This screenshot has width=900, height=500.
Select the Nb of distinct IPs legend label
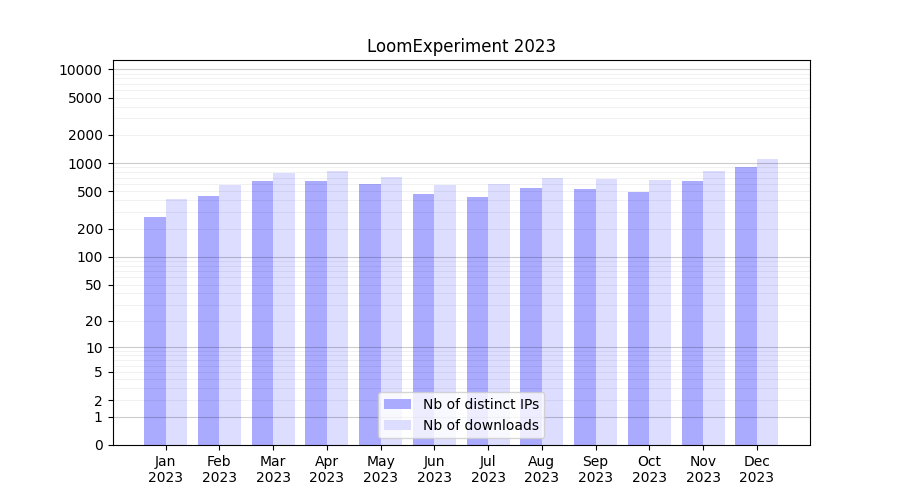pyautogui.click(x=480, y=404)
